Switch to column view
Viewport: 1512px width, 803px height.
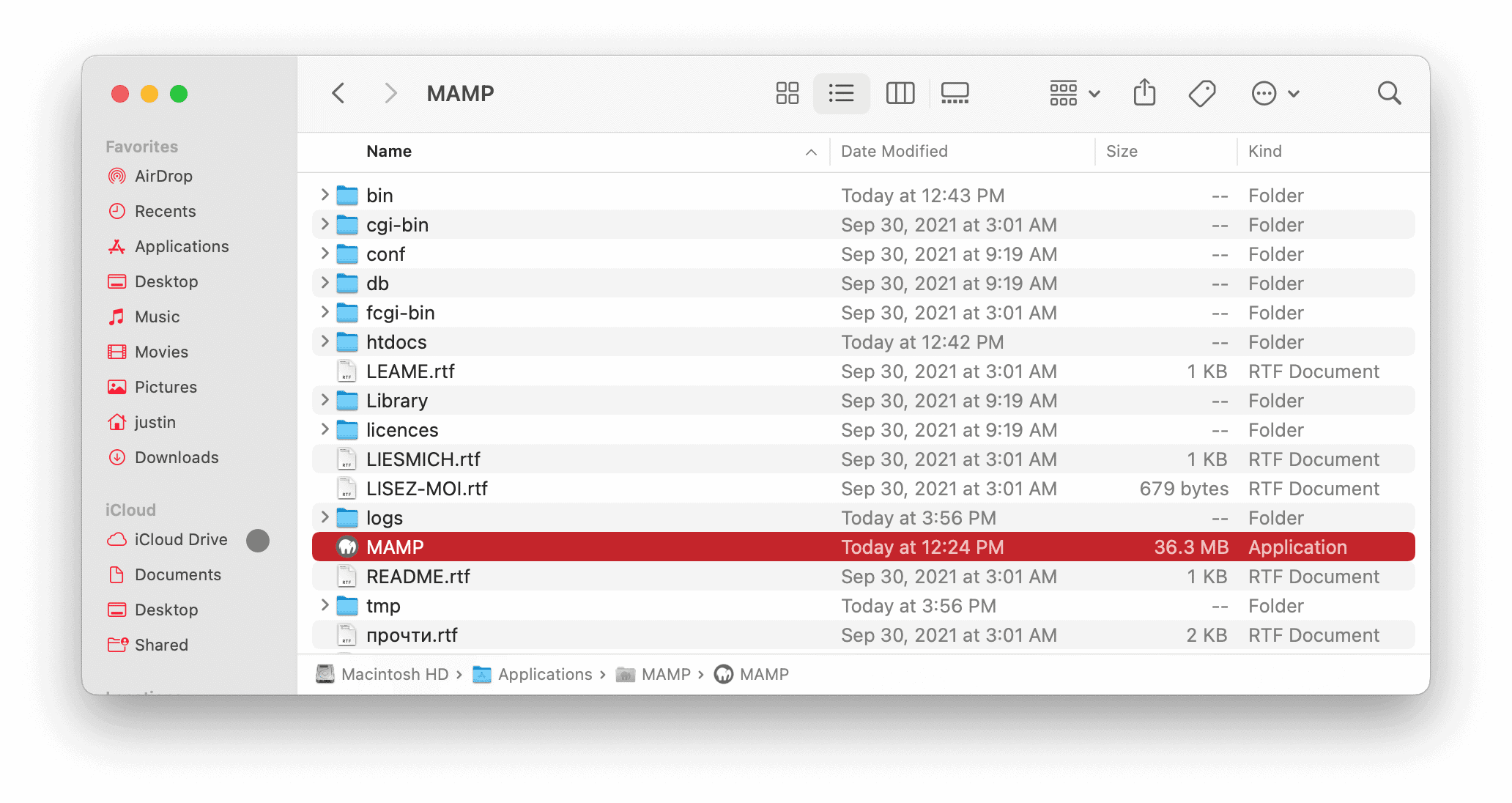point(900,93)
